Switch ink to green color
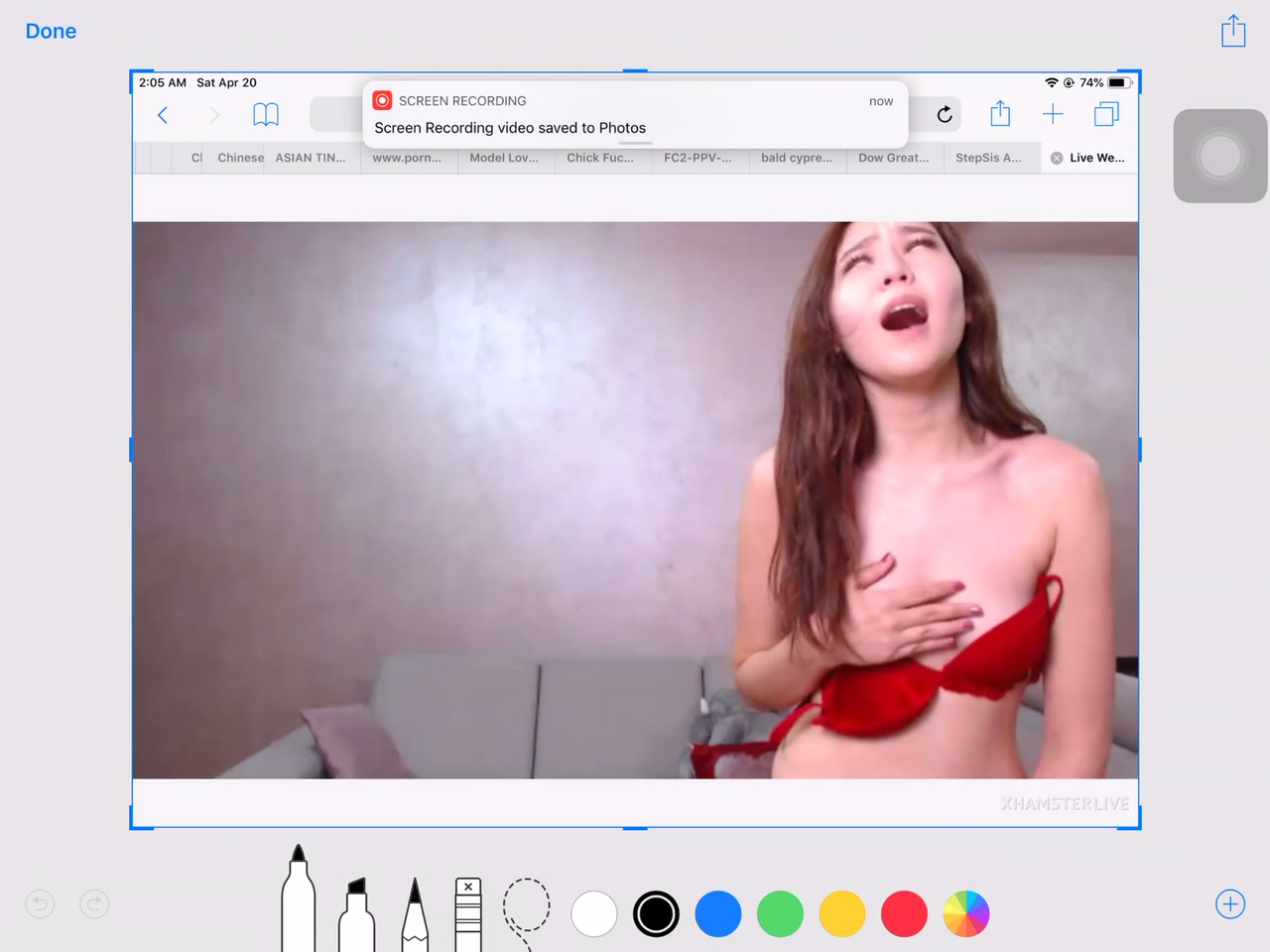This screenshot has width=1270, height=952. click(780, 913)
